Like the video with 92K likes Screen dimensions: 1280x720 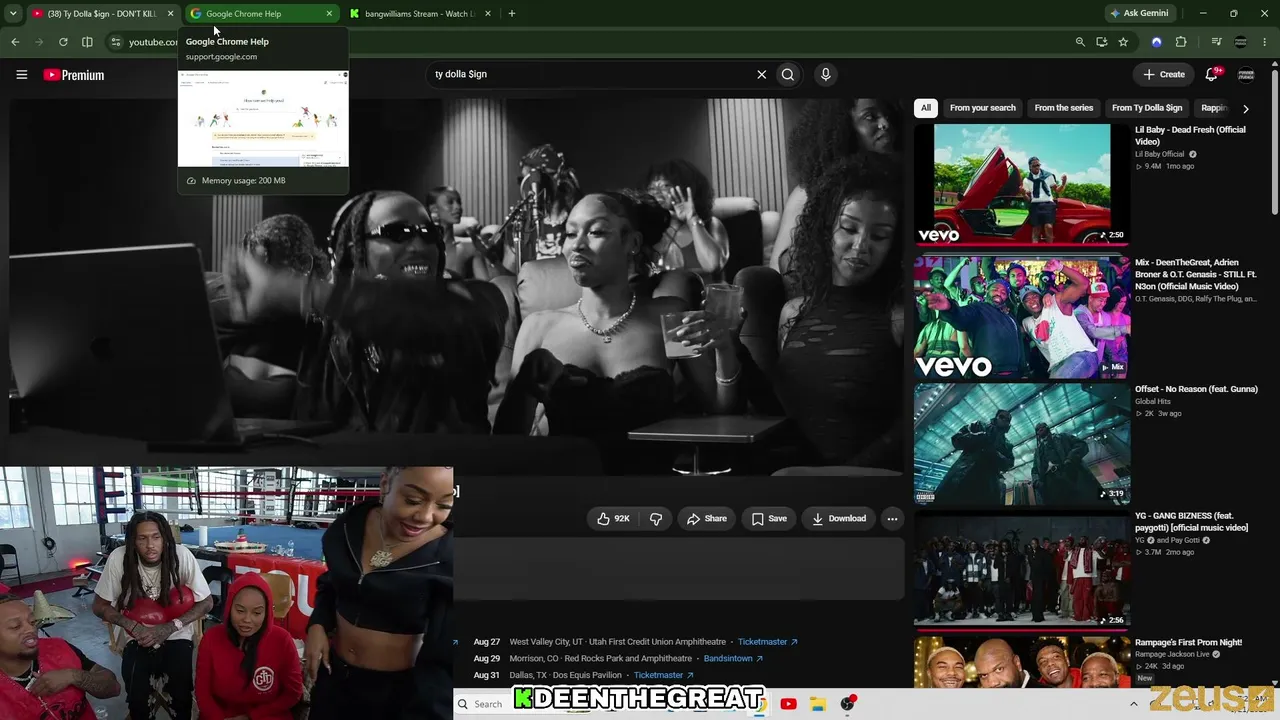click(613, 518)
